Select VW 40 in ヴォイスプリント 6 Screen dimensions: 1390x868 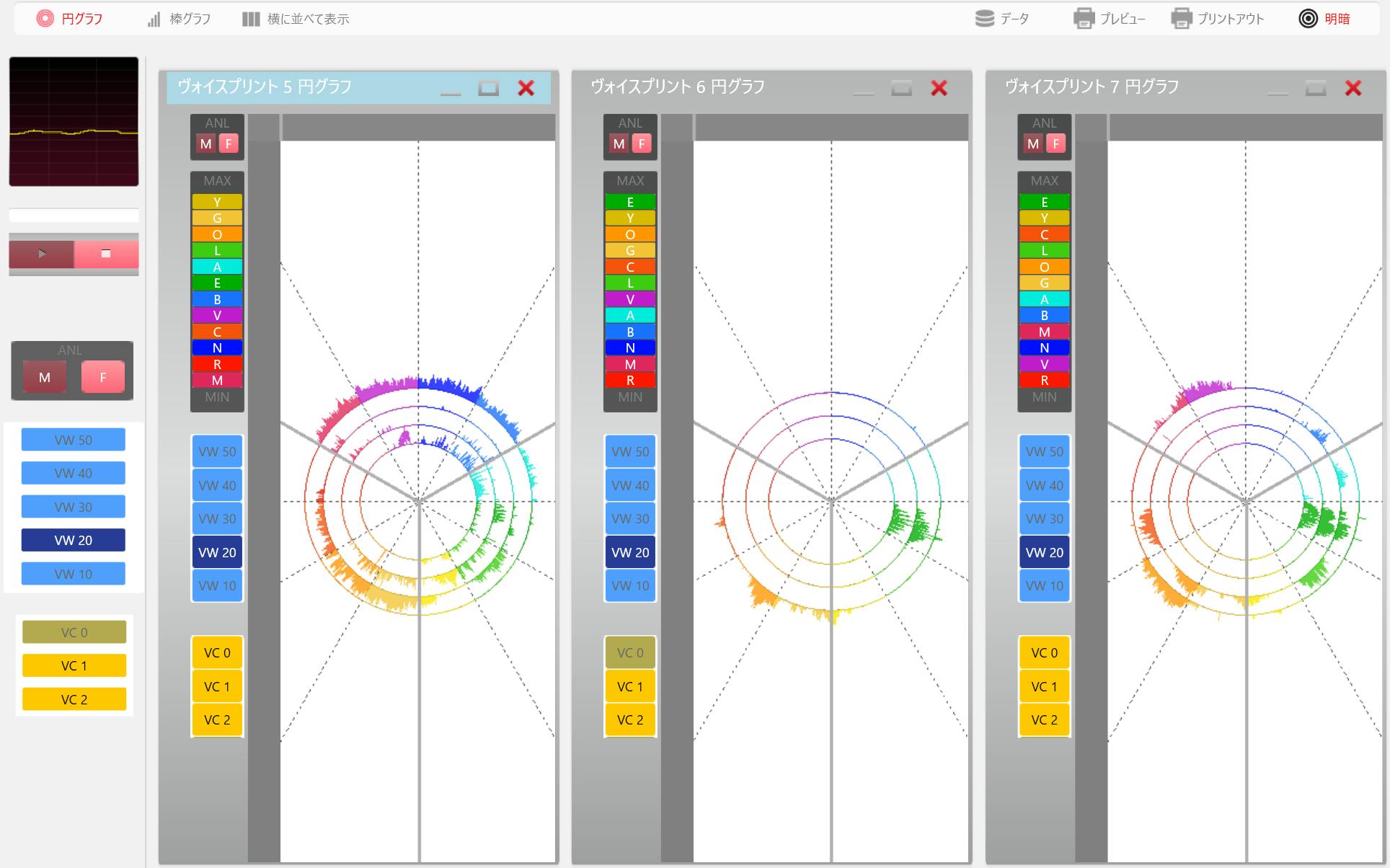pos(630,485)
